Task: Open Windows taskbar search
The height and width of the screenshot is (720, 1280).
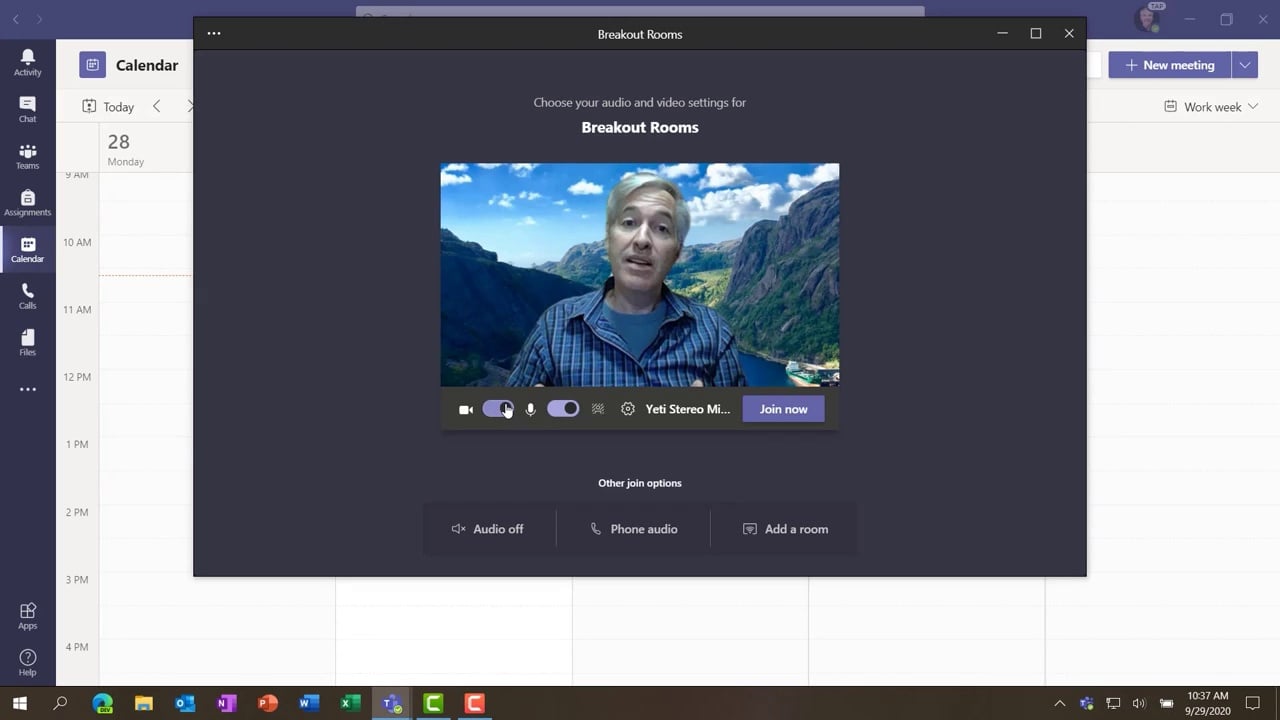Action: (x=60, y=703)
